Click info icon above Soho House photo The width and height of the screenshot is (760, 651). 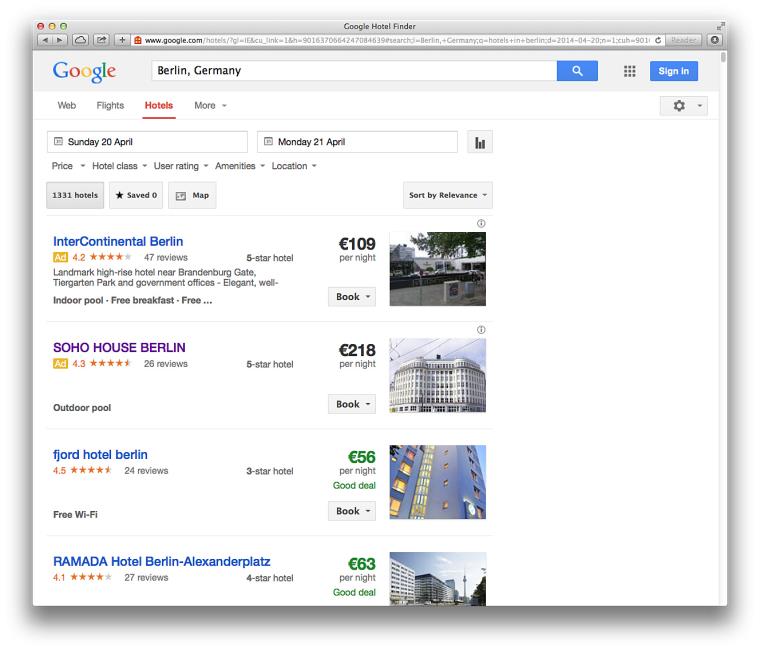pos(481,330)
